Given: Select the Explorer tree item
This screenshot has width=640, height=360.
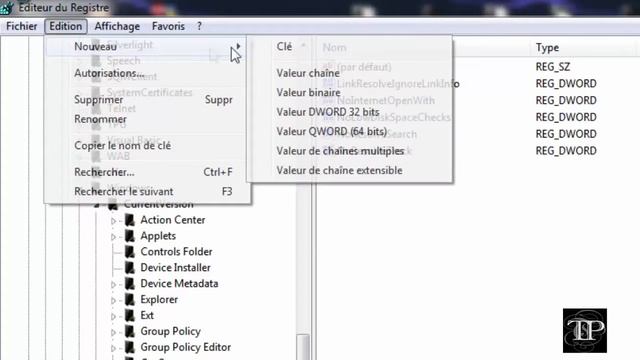Looking at the screenshot, I should click(159, 300).
